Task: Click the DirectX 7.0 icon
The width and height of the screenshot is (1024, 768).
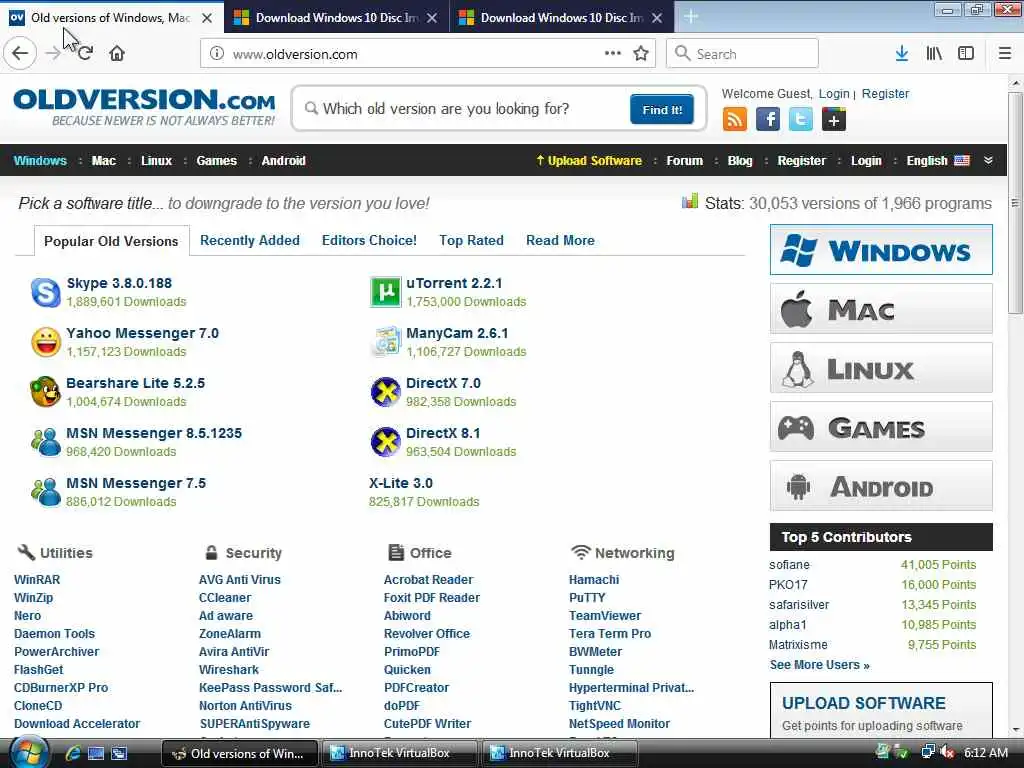Action: click(x=385, y=392)
